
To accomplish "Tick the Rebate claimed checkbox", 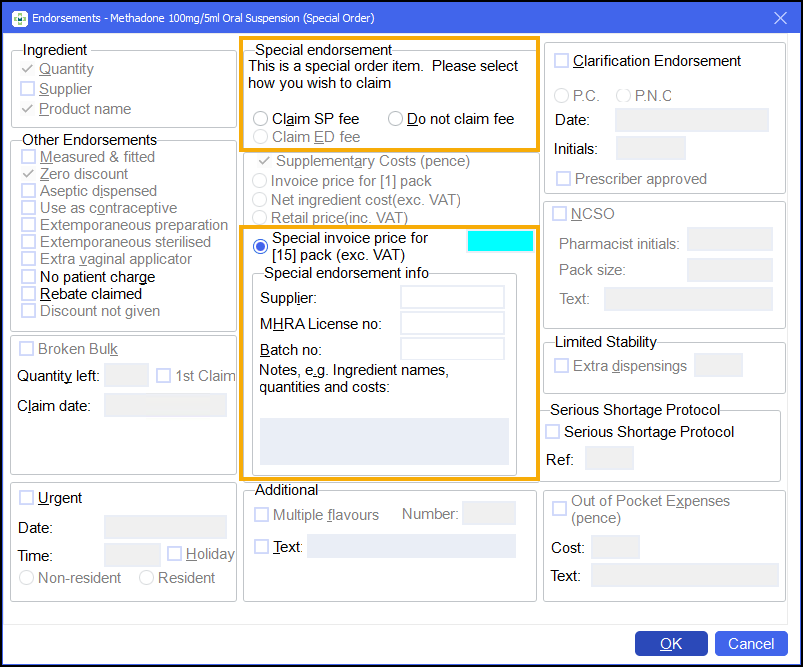I will tap(28, 294).
